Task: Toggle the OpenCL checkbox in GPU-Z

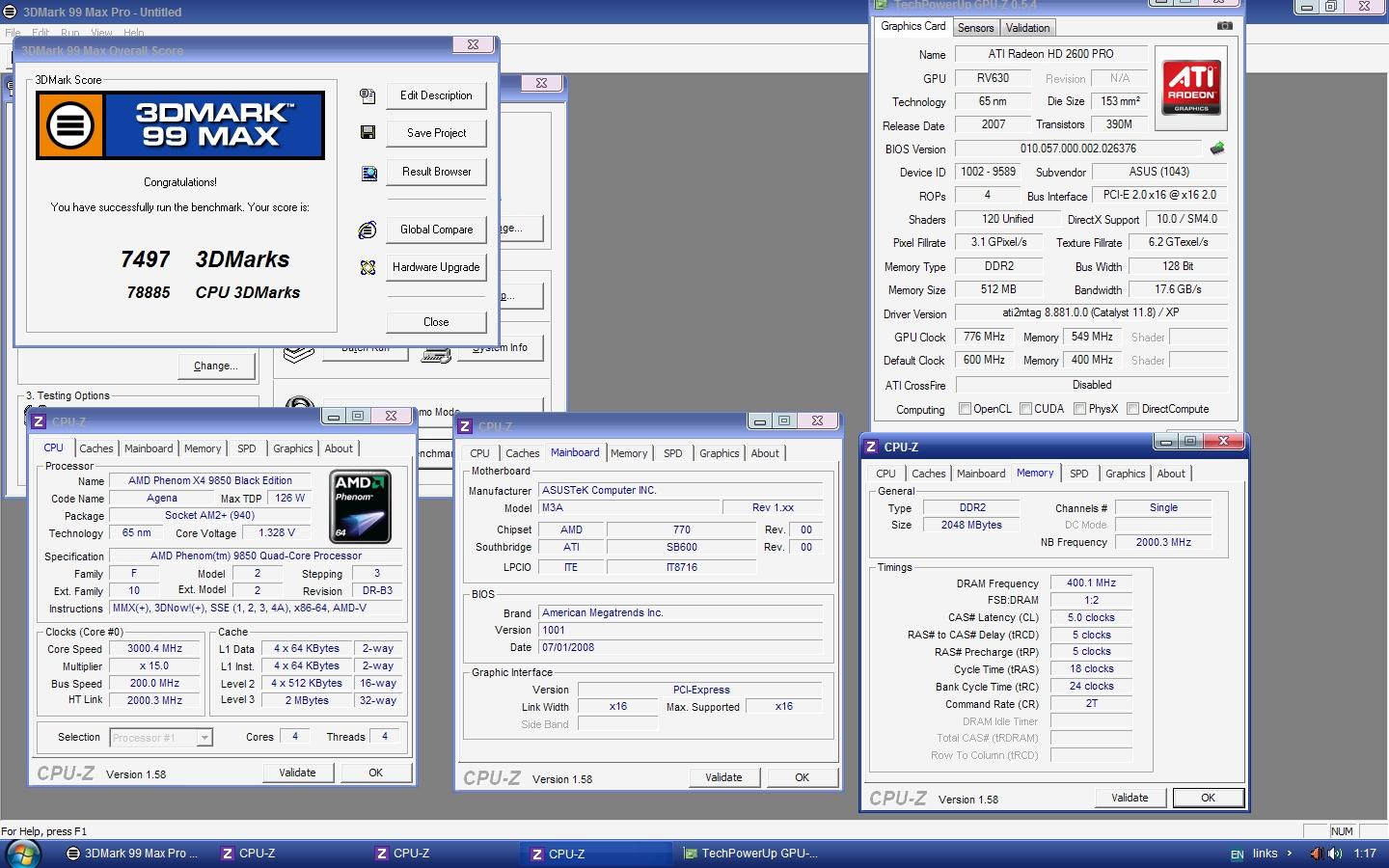Action: 965,409
